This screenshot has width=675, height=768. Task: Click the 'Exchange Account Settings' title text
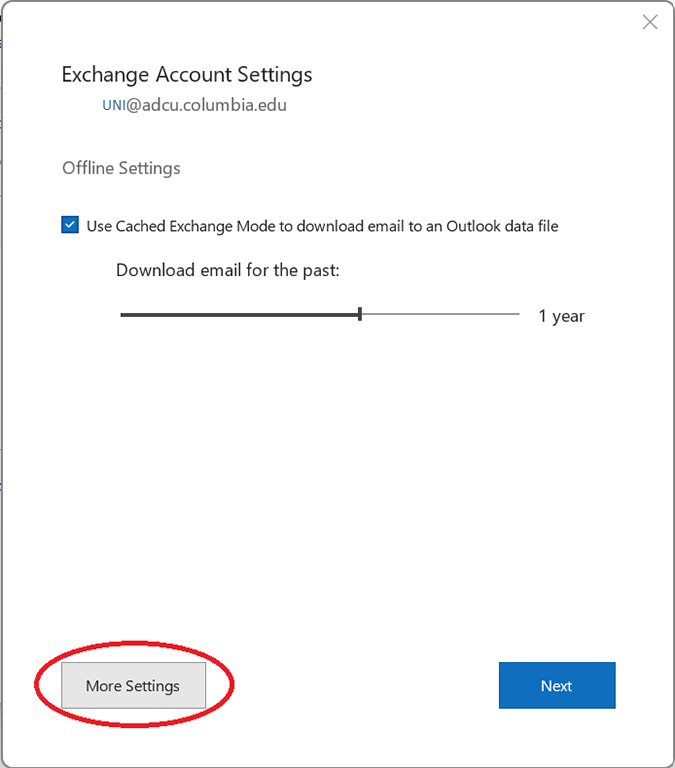[x=187, y=75]
